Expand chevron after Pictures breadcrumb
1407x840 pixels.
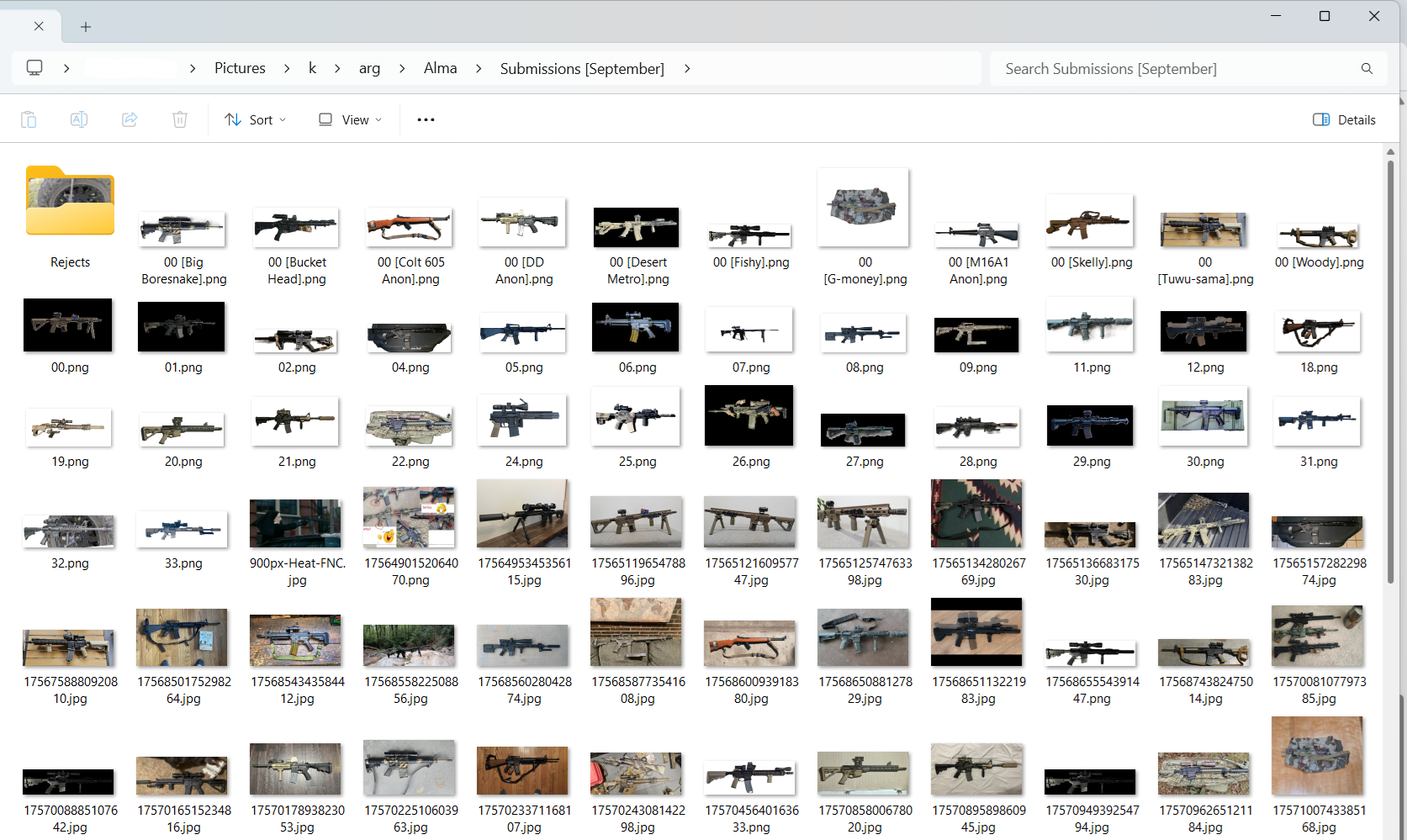287,68
